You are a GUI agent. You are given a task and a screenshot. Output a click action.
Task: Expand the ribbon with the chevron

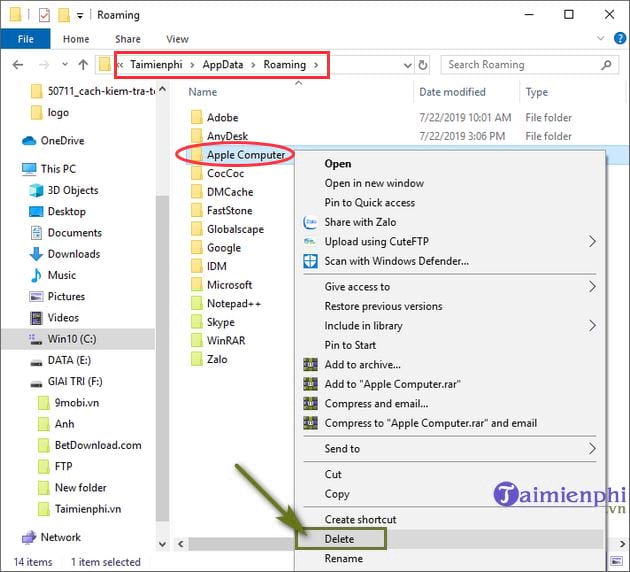[600, 39]
